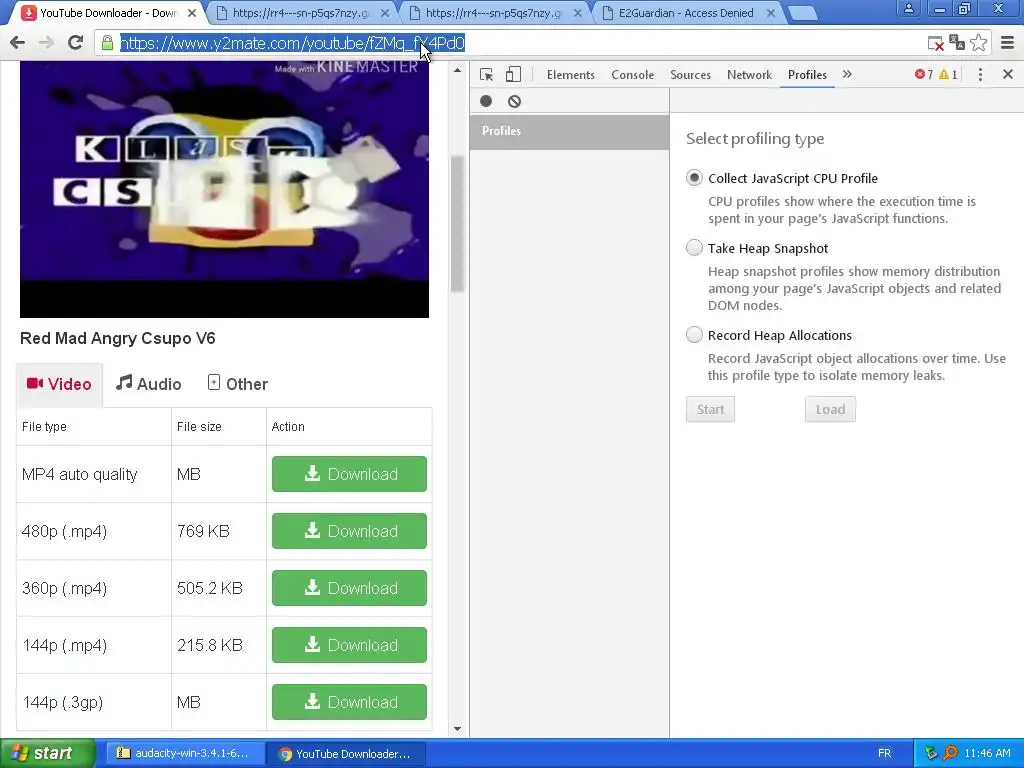Click the Chrome user profile icon

coord(908,8)
